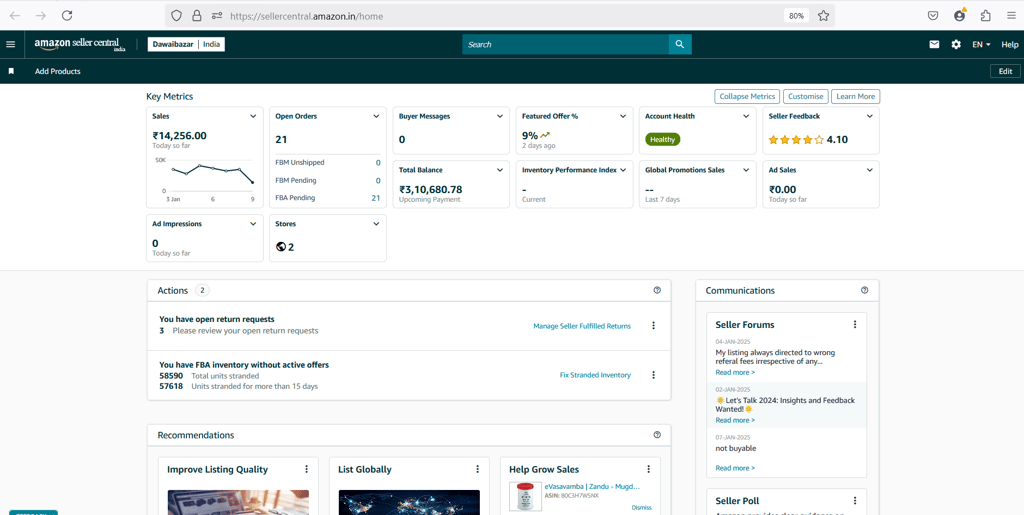Expand the Seller Feedback card chevron
Screen dimensions: 1024x515
869,116
